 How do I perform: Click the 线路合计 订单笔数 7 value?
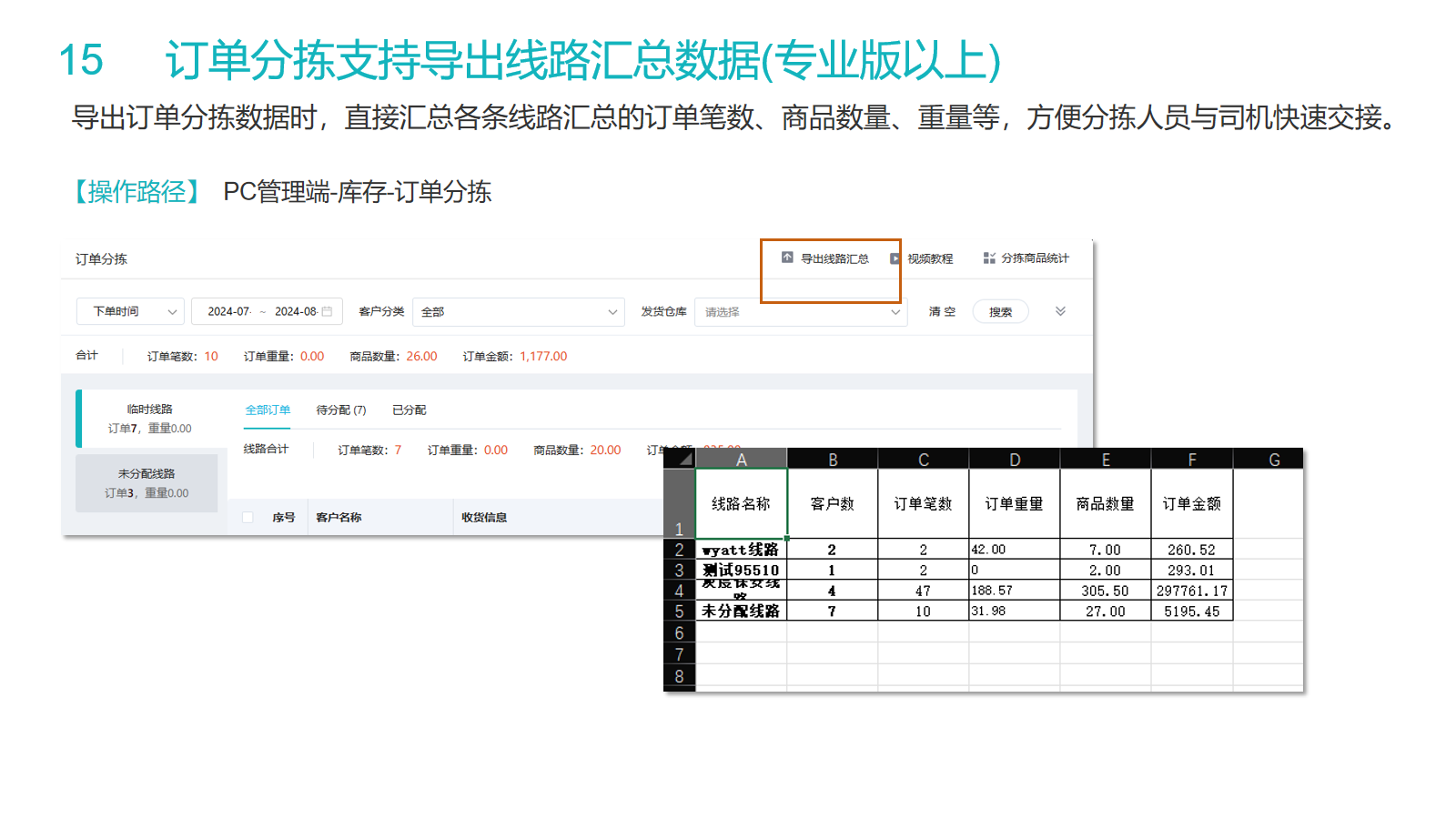pyautogui.click(x=398, y=450)
